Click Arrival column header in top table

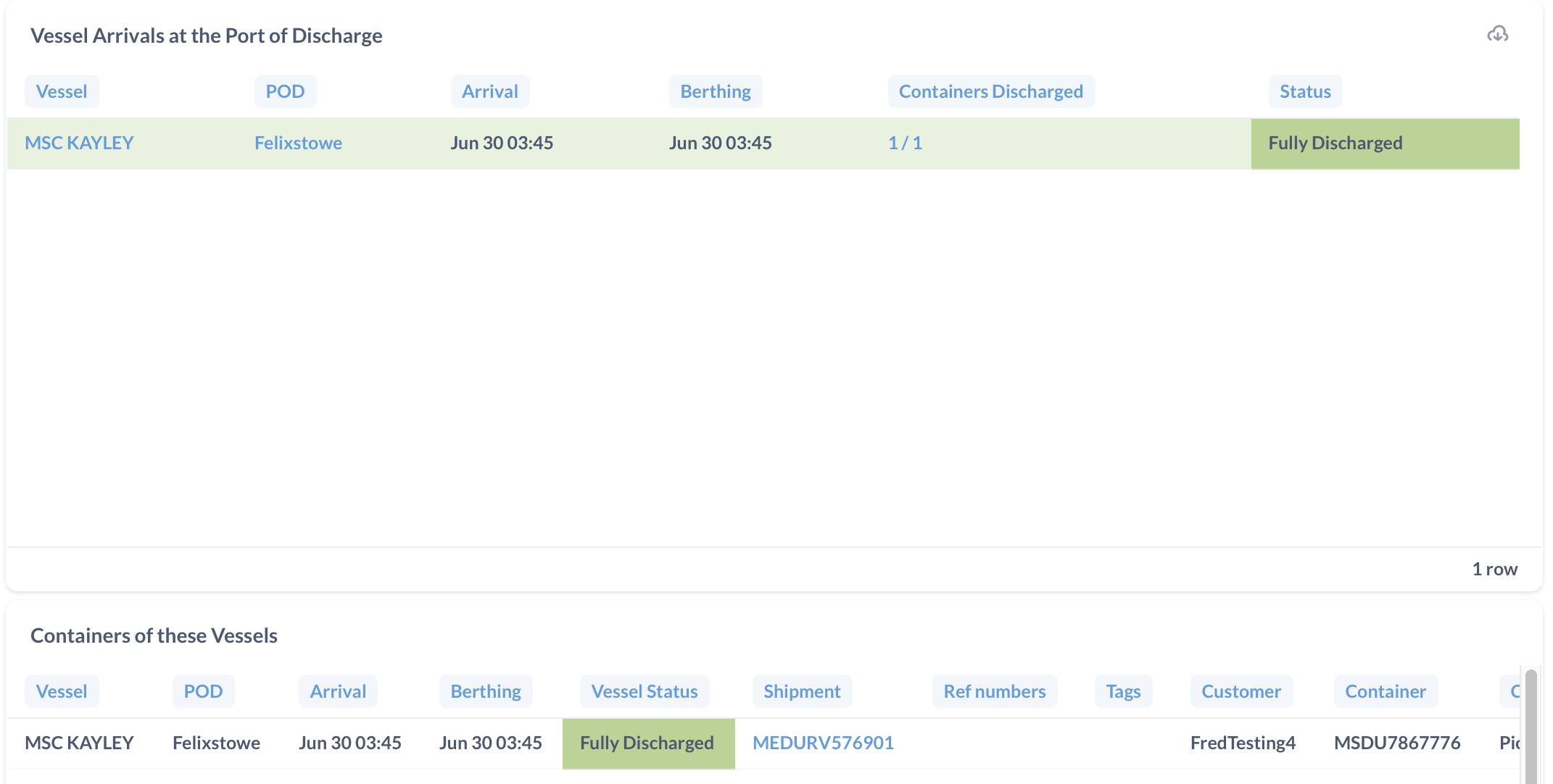click(x=490, y=91)
